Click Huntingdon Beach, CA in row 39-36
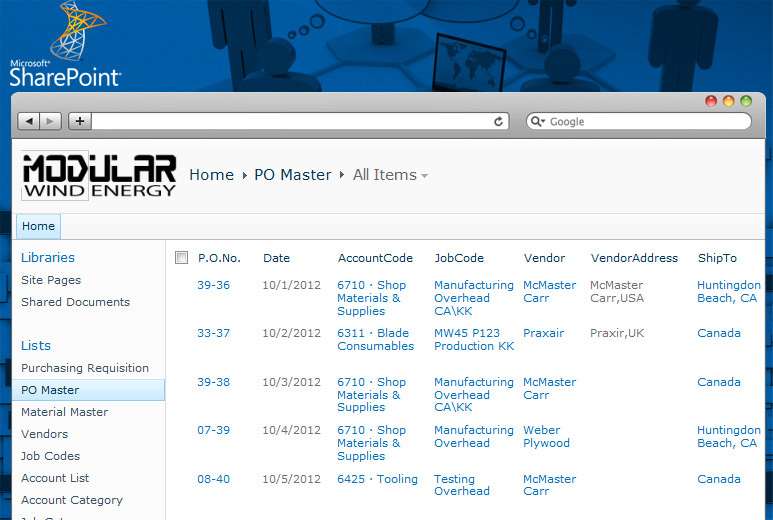The height and width of the screenshot is (520, 773). (x=729, y=291)
